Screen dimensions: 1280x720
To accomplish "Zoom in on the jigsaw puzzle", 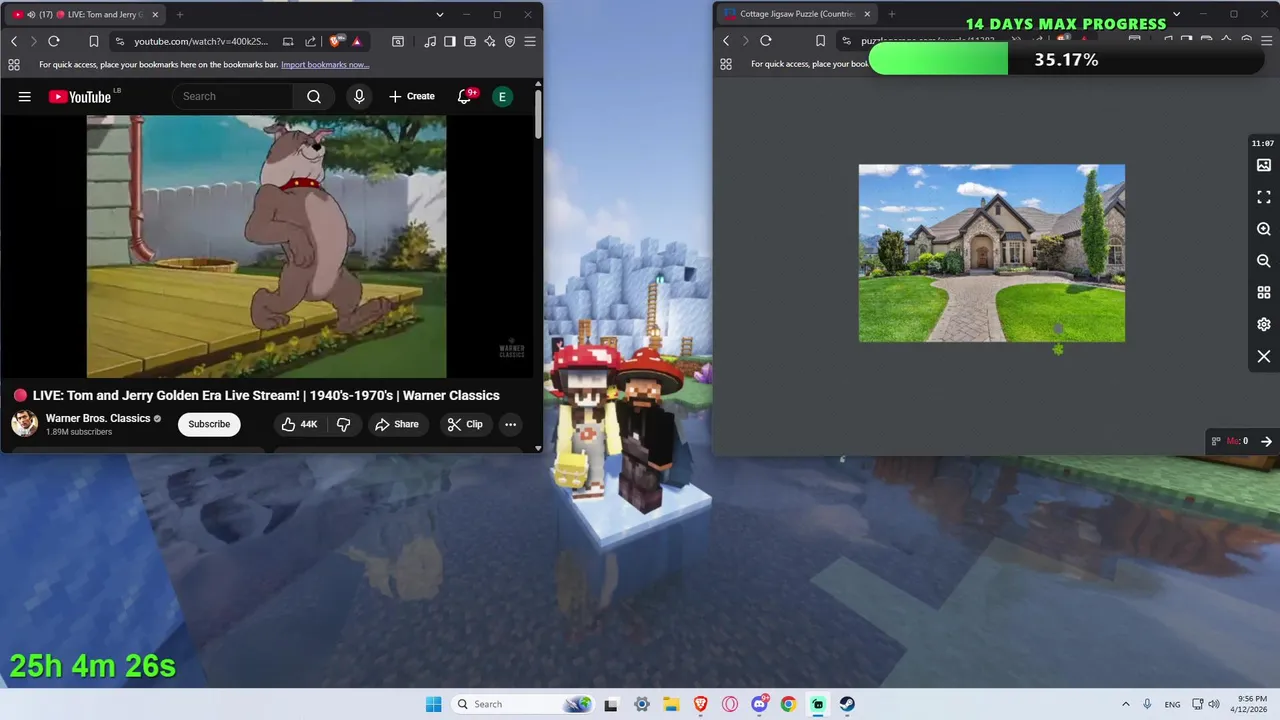I will 1264,229.
